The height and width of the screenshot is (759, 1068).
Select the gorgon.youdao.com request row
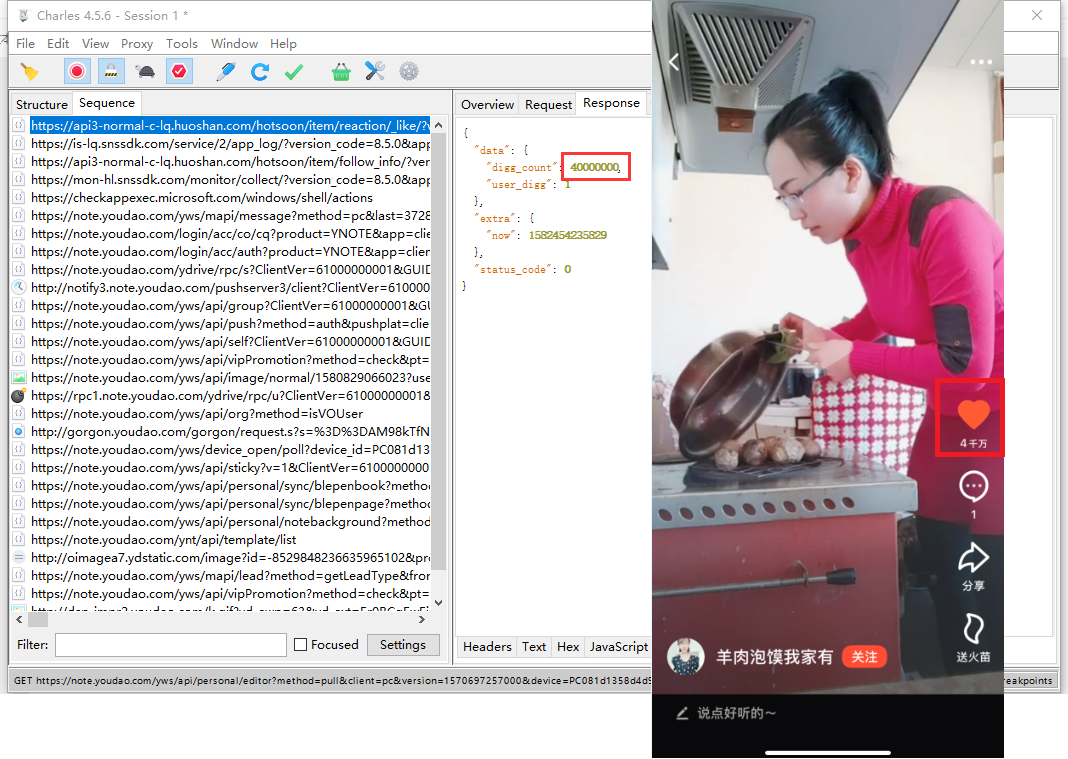tap(230, 432)
